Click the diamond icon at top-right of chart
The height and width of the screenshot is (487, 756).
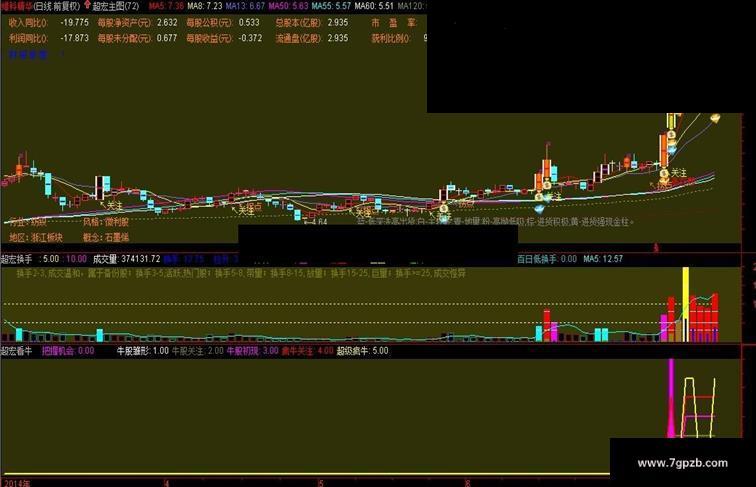click(x=715, y=118)
